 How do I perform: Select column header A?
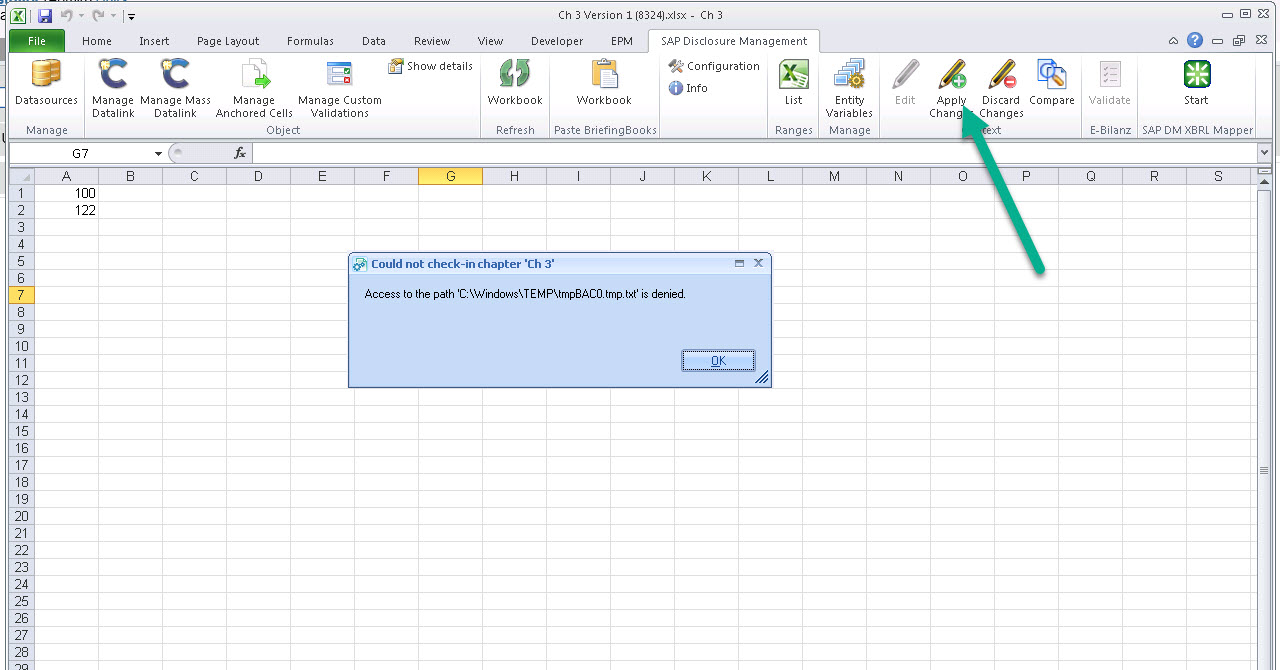(x=66, y=176)
